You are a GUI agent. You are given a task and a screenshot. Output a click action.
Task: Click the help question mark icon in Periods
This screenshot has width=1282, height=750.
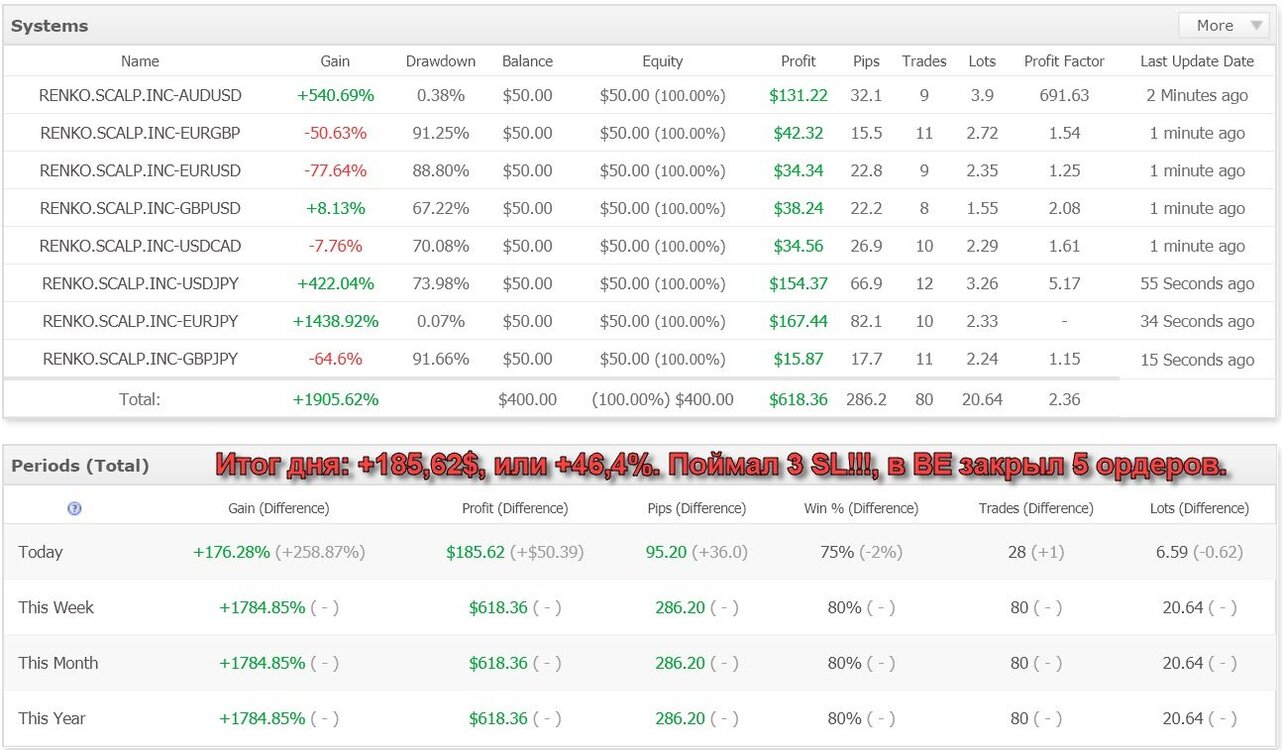coord(74,508)
